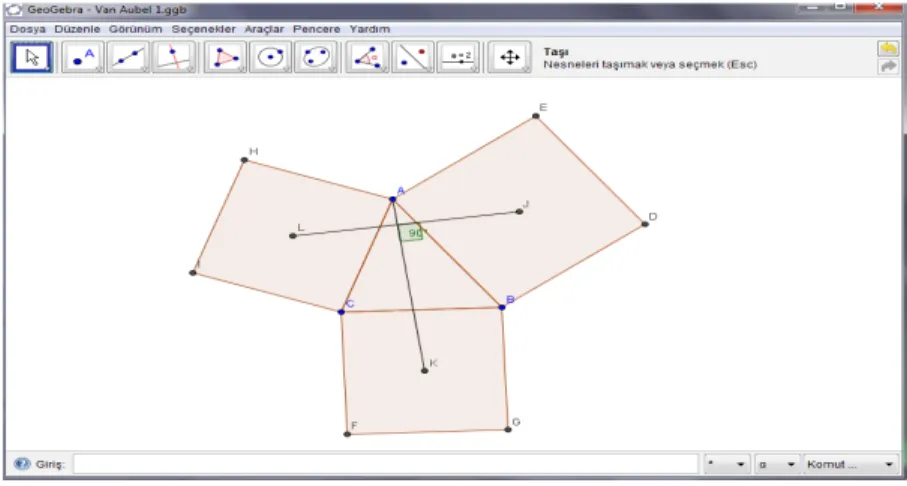Open the Komut command dropdown
The image size is (907, 486).
pyautogui.click(x=850, y=464)
